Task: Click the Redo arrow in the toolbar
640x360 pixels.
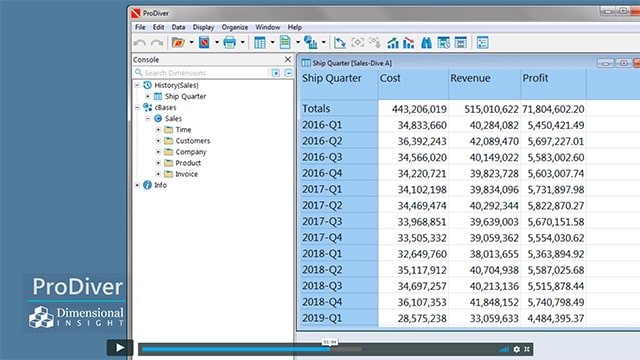Action: click(x=157, y=43)
